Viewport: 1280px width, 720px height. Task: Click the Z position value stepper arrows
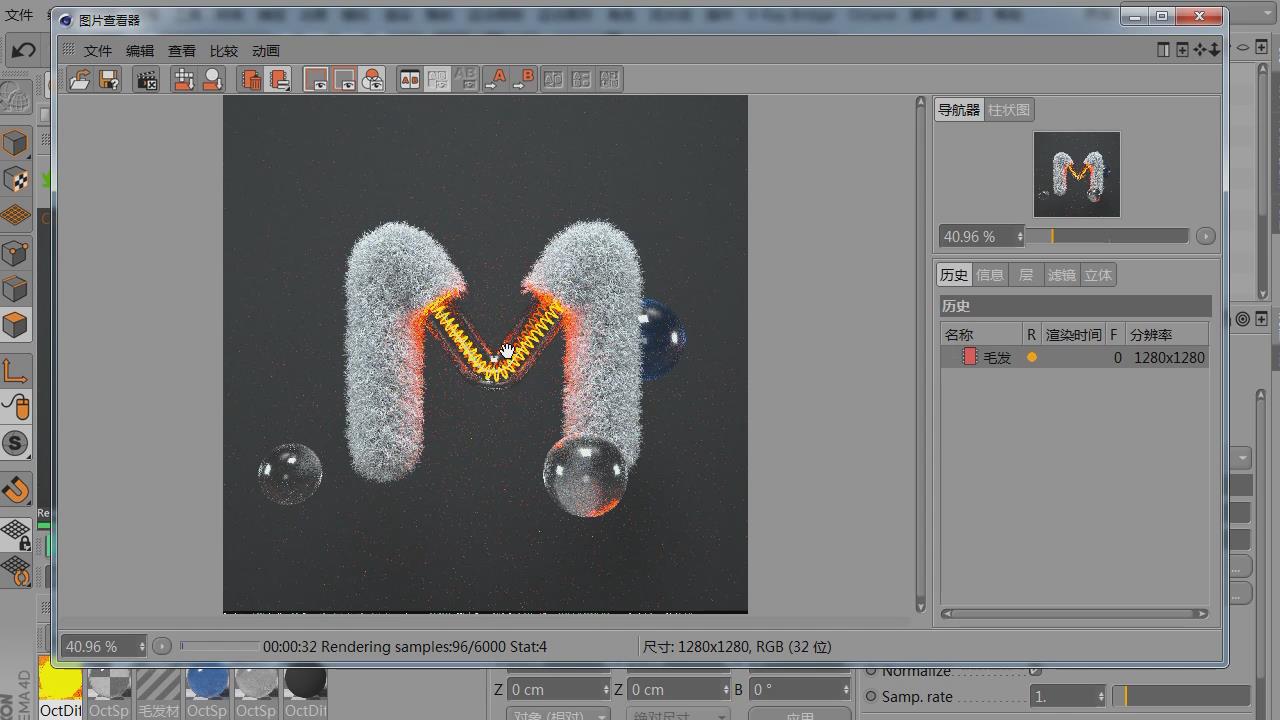[x=605, y=690]
